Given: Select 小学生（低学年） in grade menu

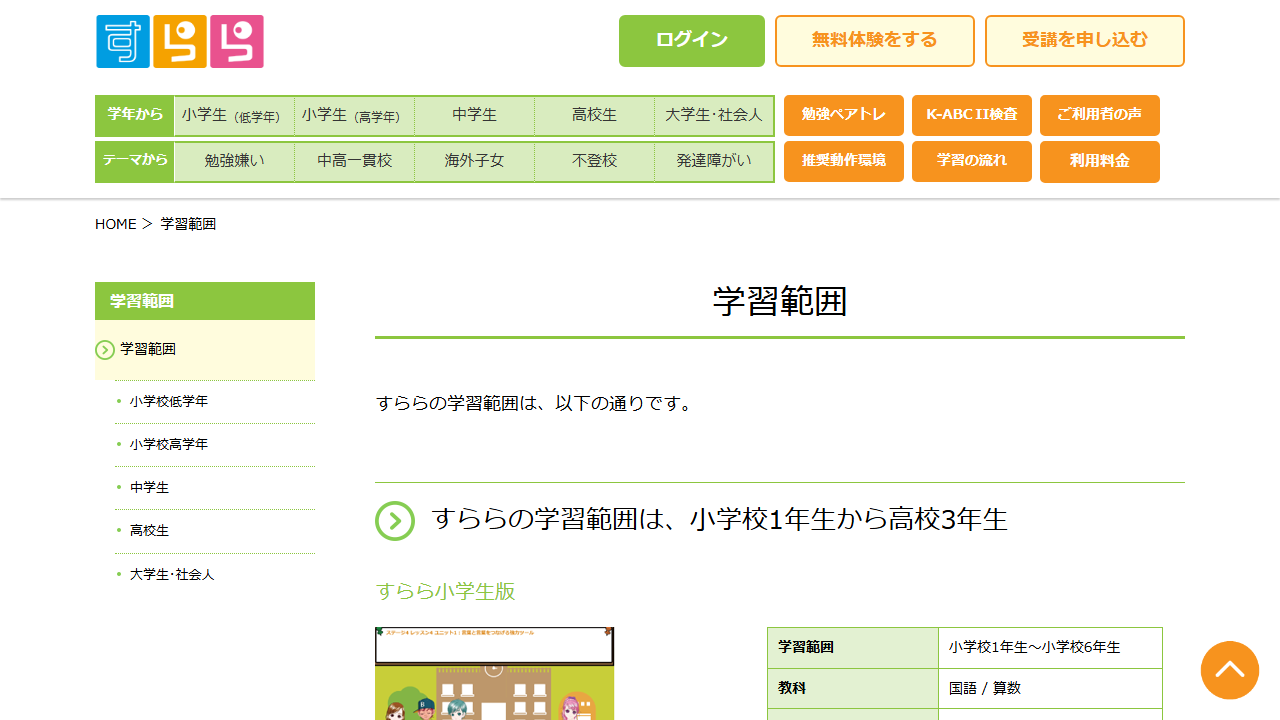Looking at the screenshot, I should coord(234,116).
